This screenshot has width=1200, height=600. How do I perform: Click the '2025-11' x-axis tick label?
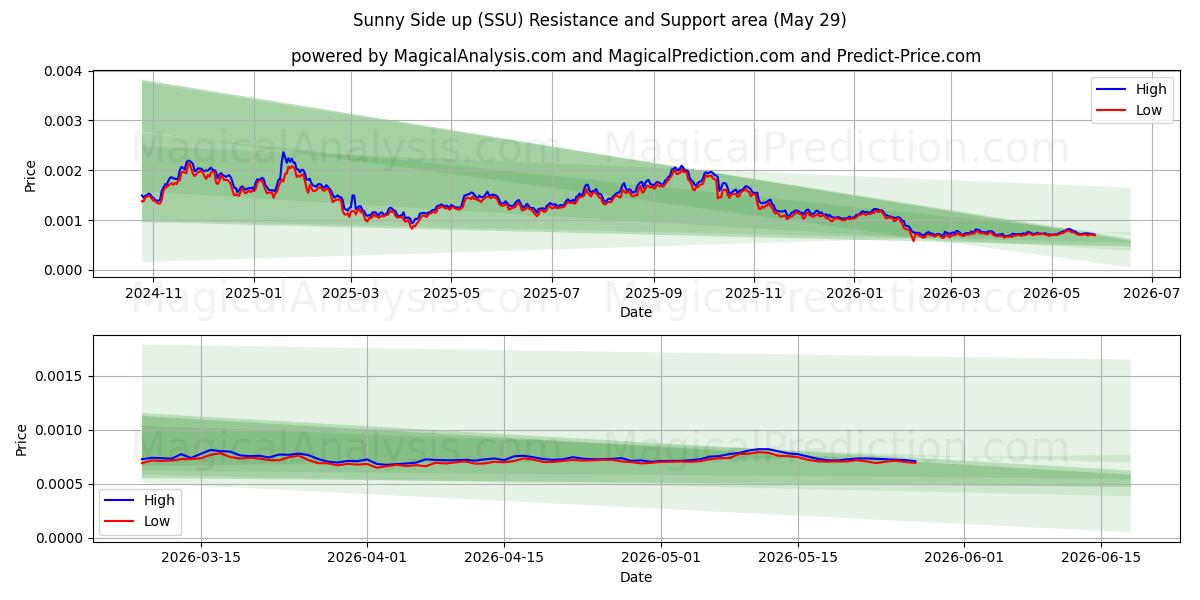tap(754, 294)
